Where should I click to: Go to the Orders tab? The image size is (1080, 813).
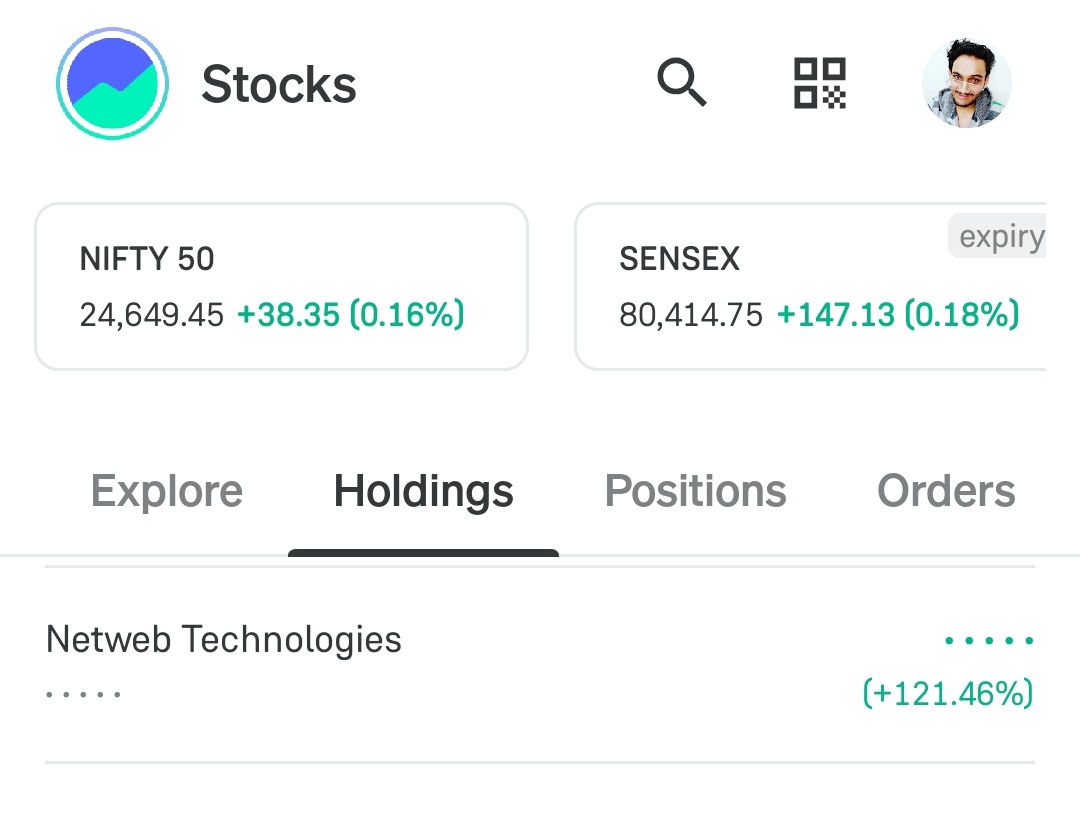coord(946,491)
